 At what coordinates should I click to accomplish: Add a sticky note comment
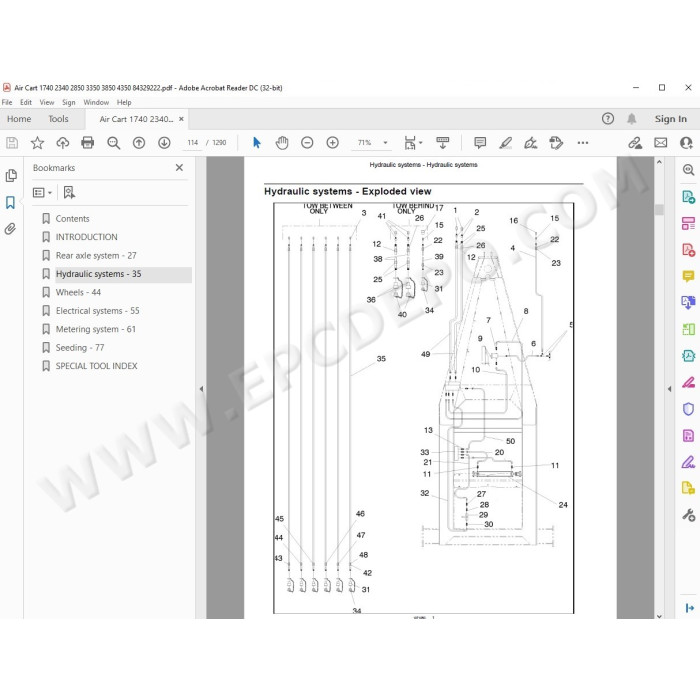pos(480,143)
